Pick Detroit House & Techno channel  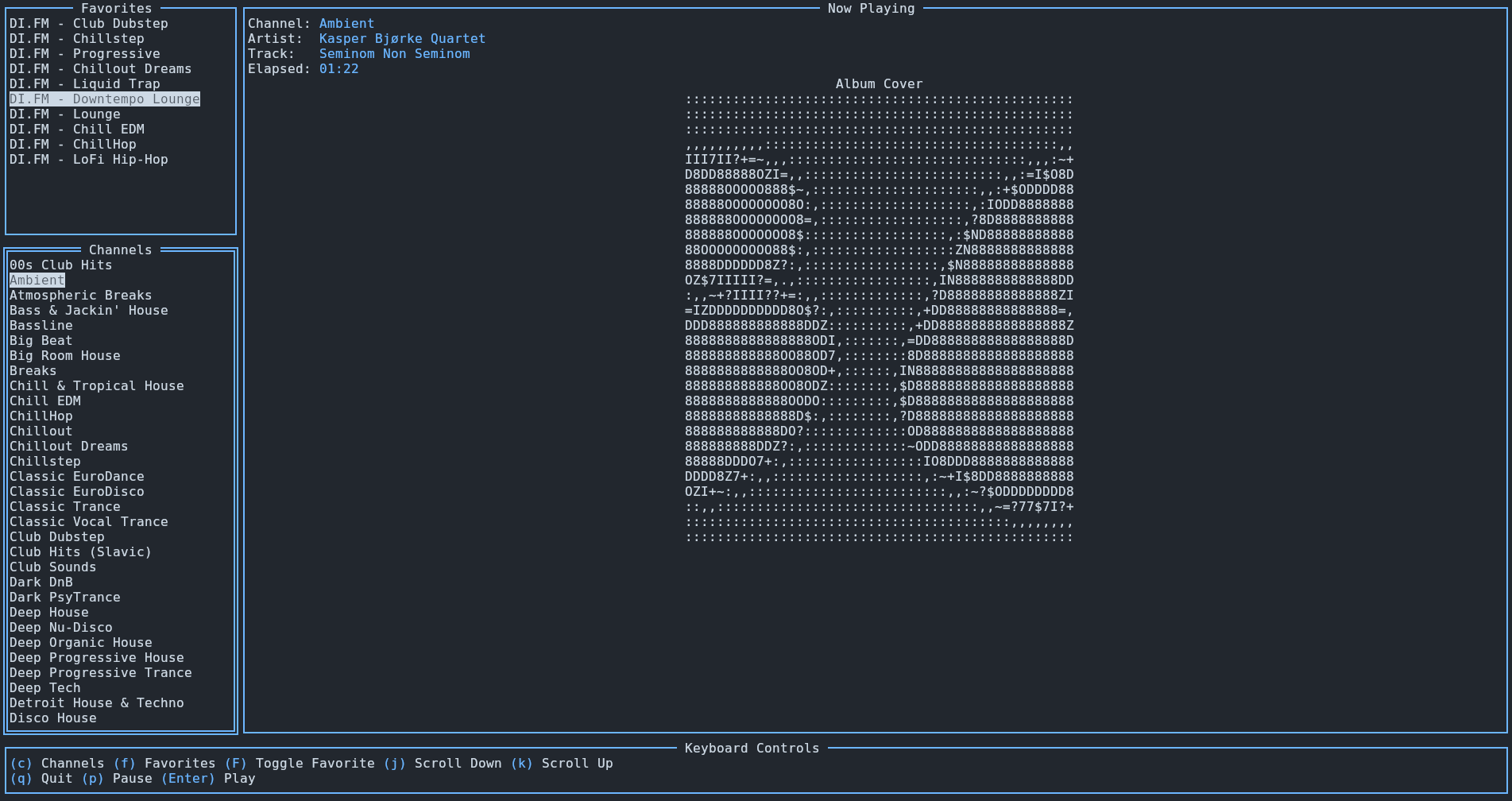coord(97,702)
